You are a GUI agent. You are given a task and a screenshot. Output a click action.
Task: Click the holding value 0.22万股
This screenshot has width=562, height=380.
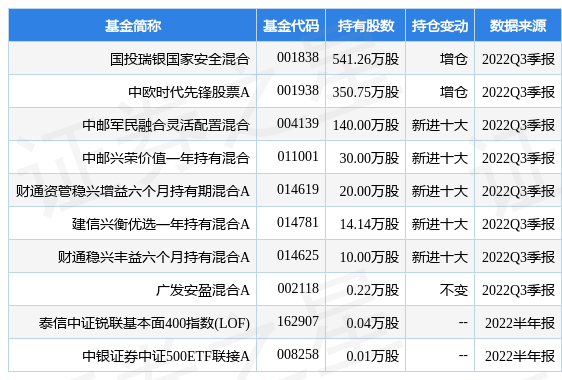pos(373,290)
